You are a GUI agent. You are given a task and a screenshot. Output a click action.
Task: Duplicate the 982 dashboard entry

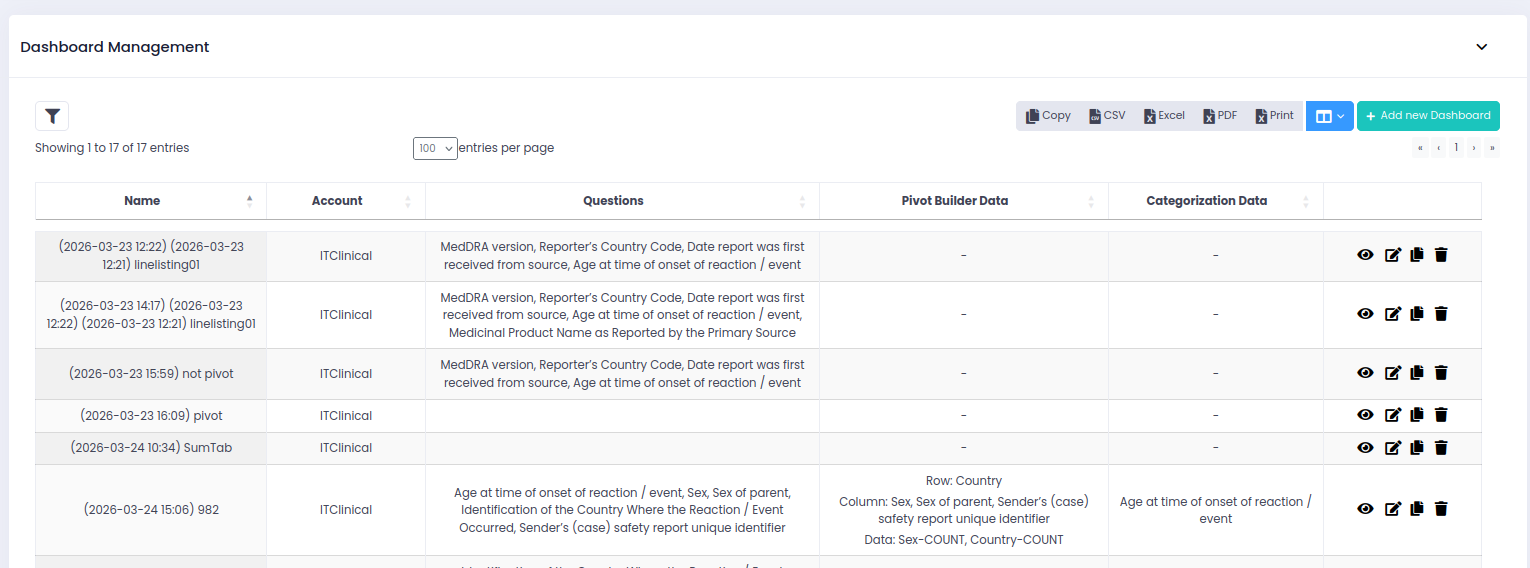pyautogui.click(x=1417, y=509)
